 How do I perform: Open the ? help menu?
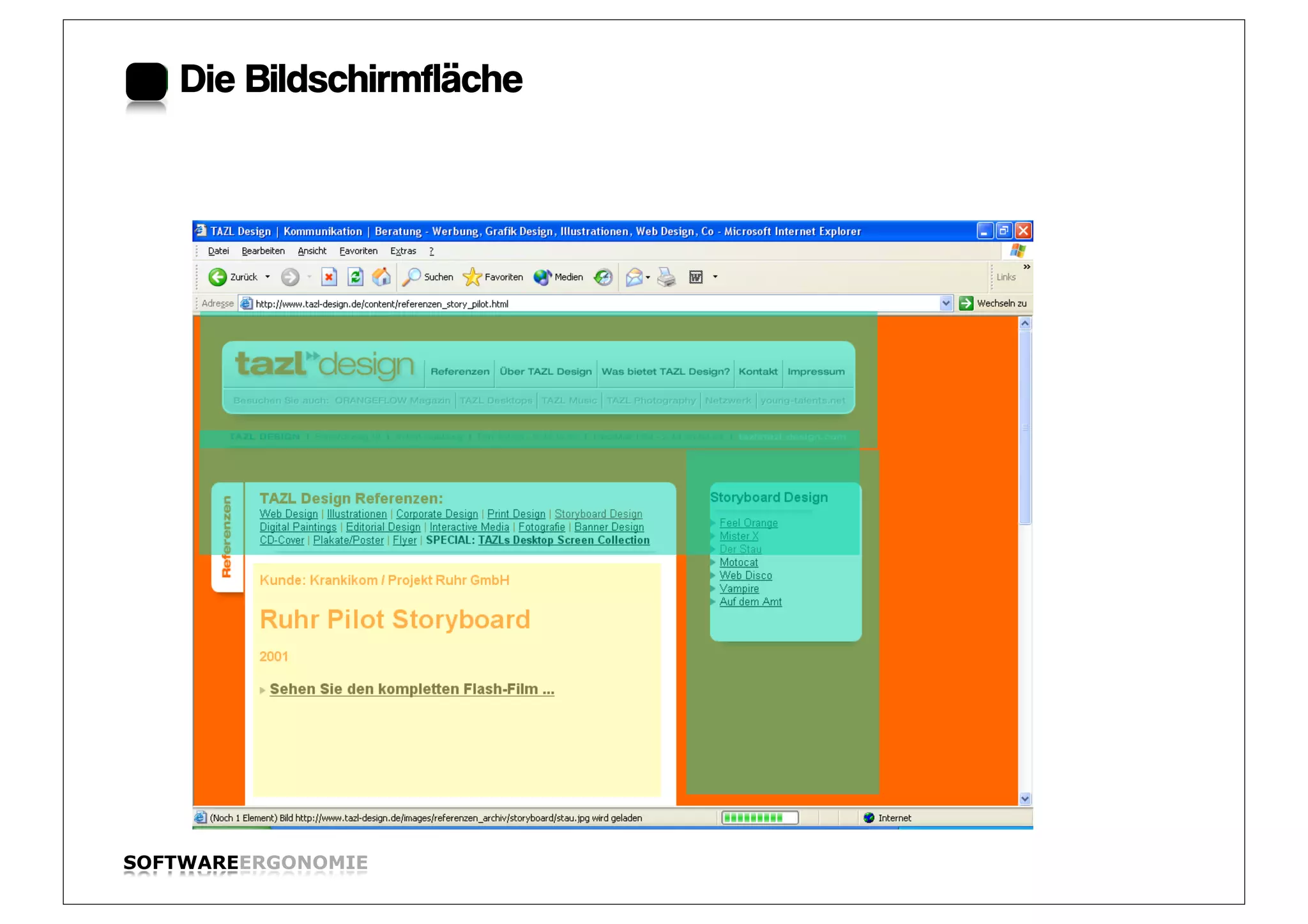pos(432,251)
